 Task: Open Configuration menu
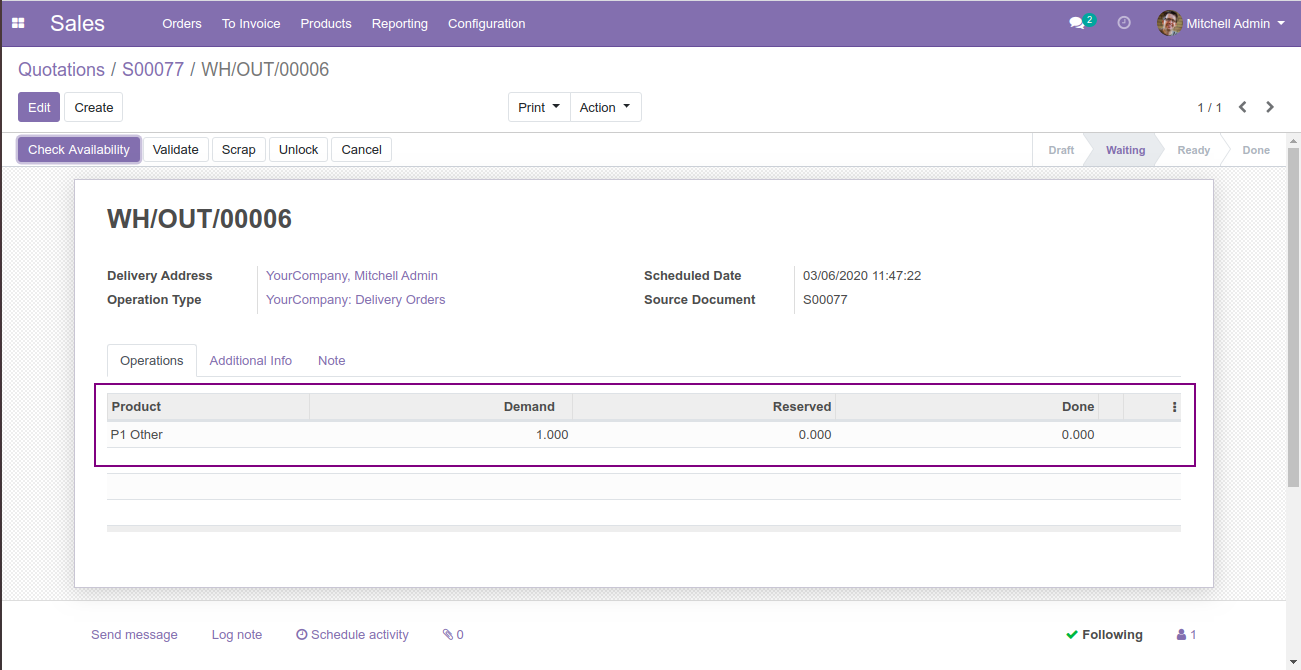click(x=486, y=23)
